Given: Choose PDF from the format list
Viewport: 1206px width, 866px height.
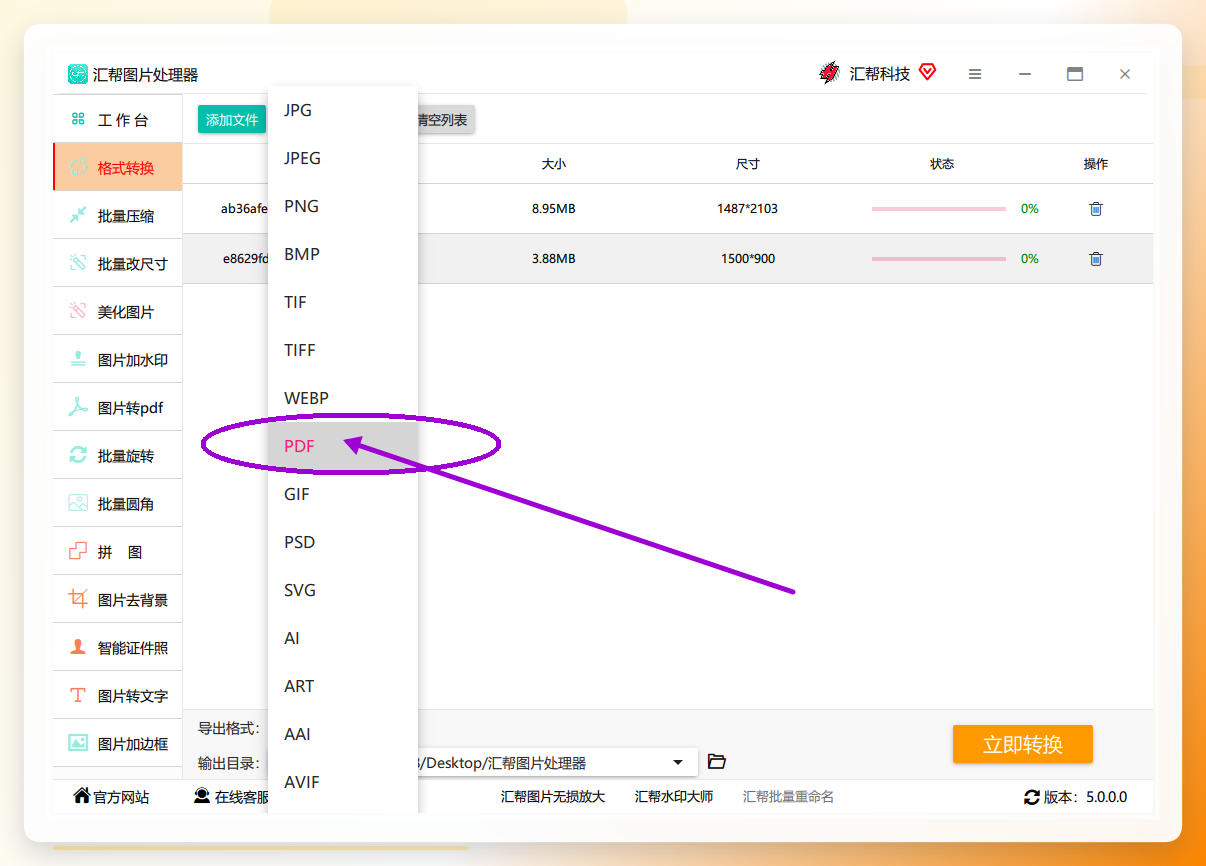Looking at the screenshot, I should click(x=343, y=446).
